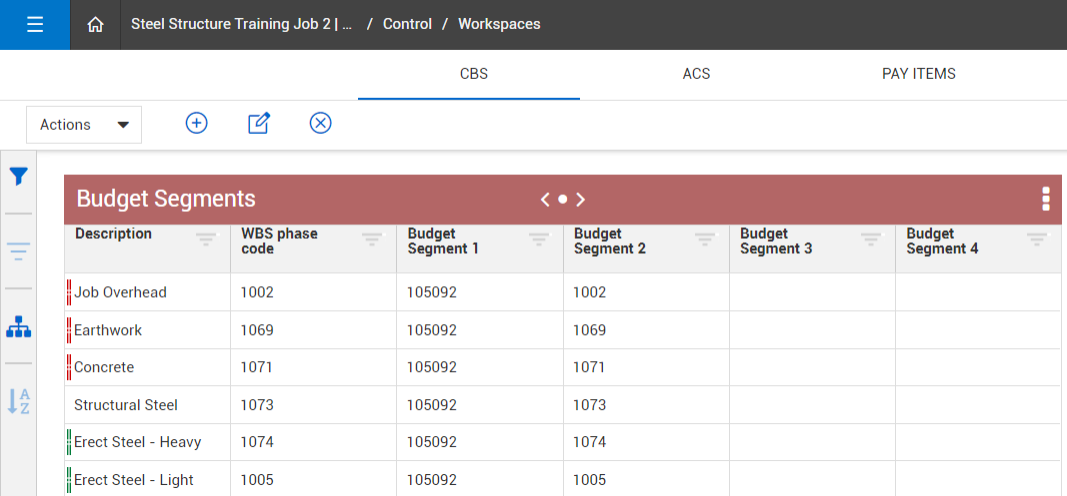This screenshot has height=496, width=1067.
Task: Open the hierarchy tree view icon
Action: [18, 327]
